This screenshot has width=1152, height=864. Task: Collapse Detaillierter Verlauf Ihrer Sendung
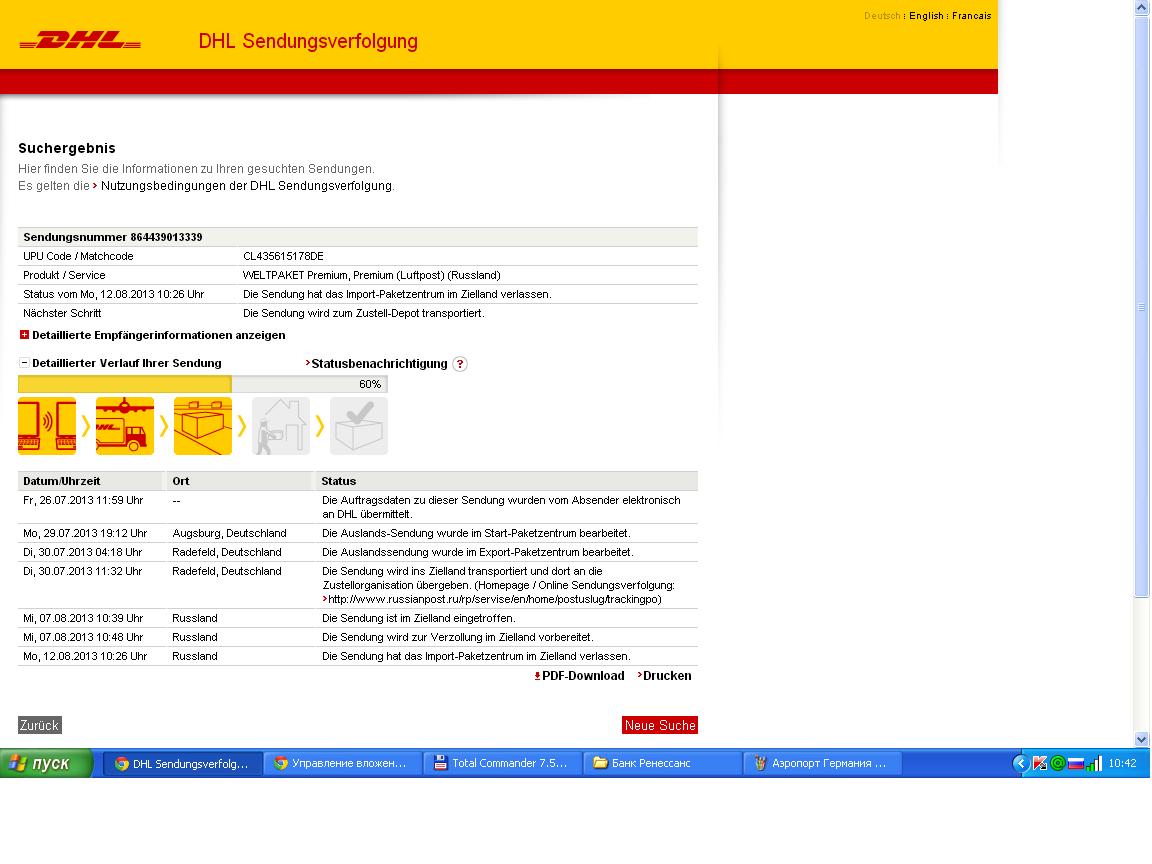126,363
